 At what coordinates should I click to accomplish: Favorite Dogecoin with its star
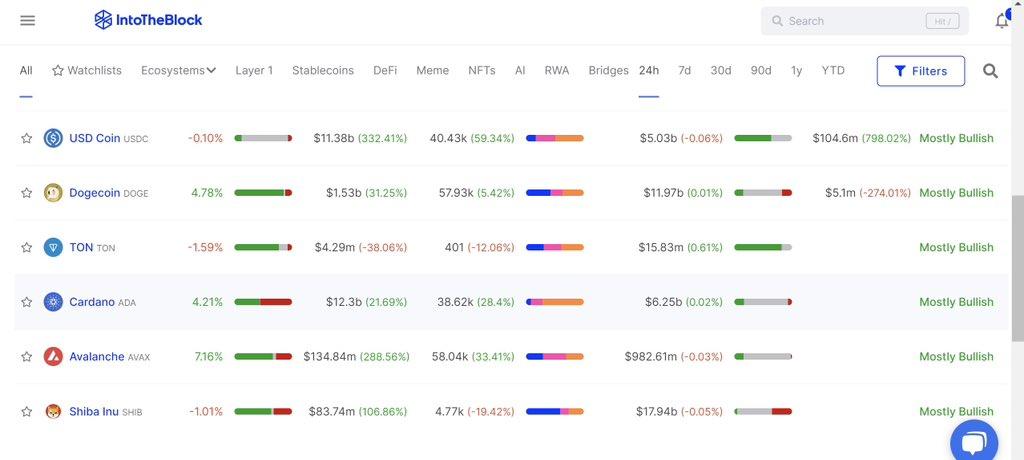26,193
